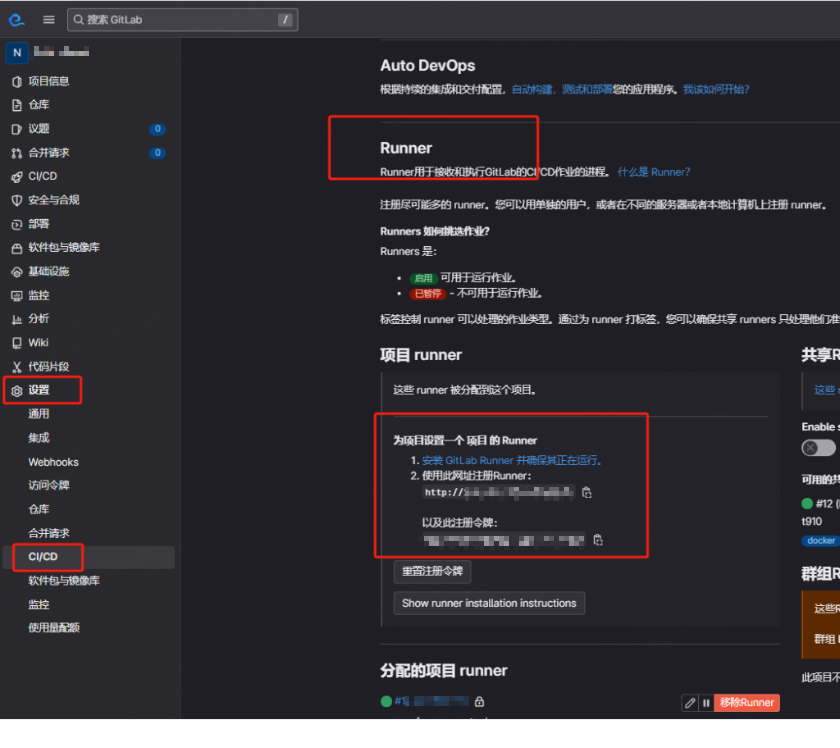Copy the runner registration URL
Screen dimensions: 840x748
click(x=587, y=493)
